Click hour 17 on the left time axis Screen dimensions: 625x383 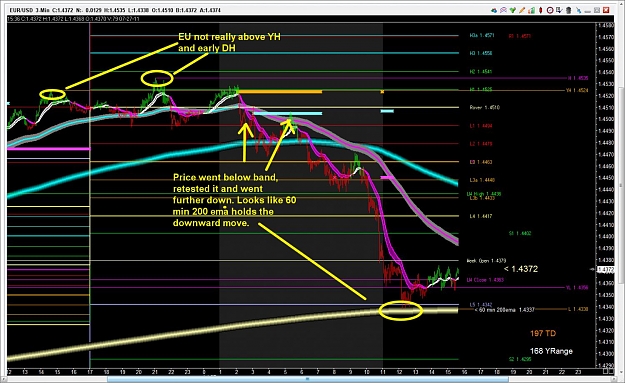(x=90, y=372)
